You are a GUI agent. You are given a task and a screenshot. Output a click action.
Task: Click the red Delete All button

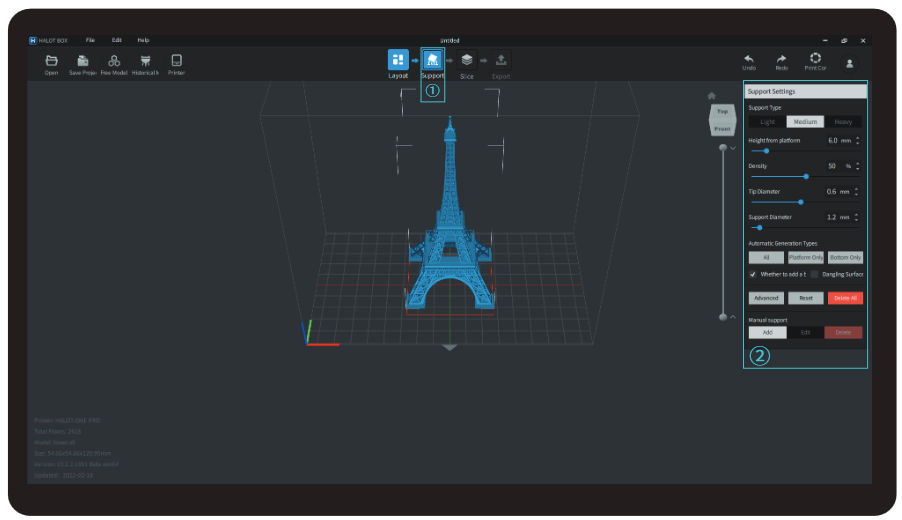(x=846, y=298)
